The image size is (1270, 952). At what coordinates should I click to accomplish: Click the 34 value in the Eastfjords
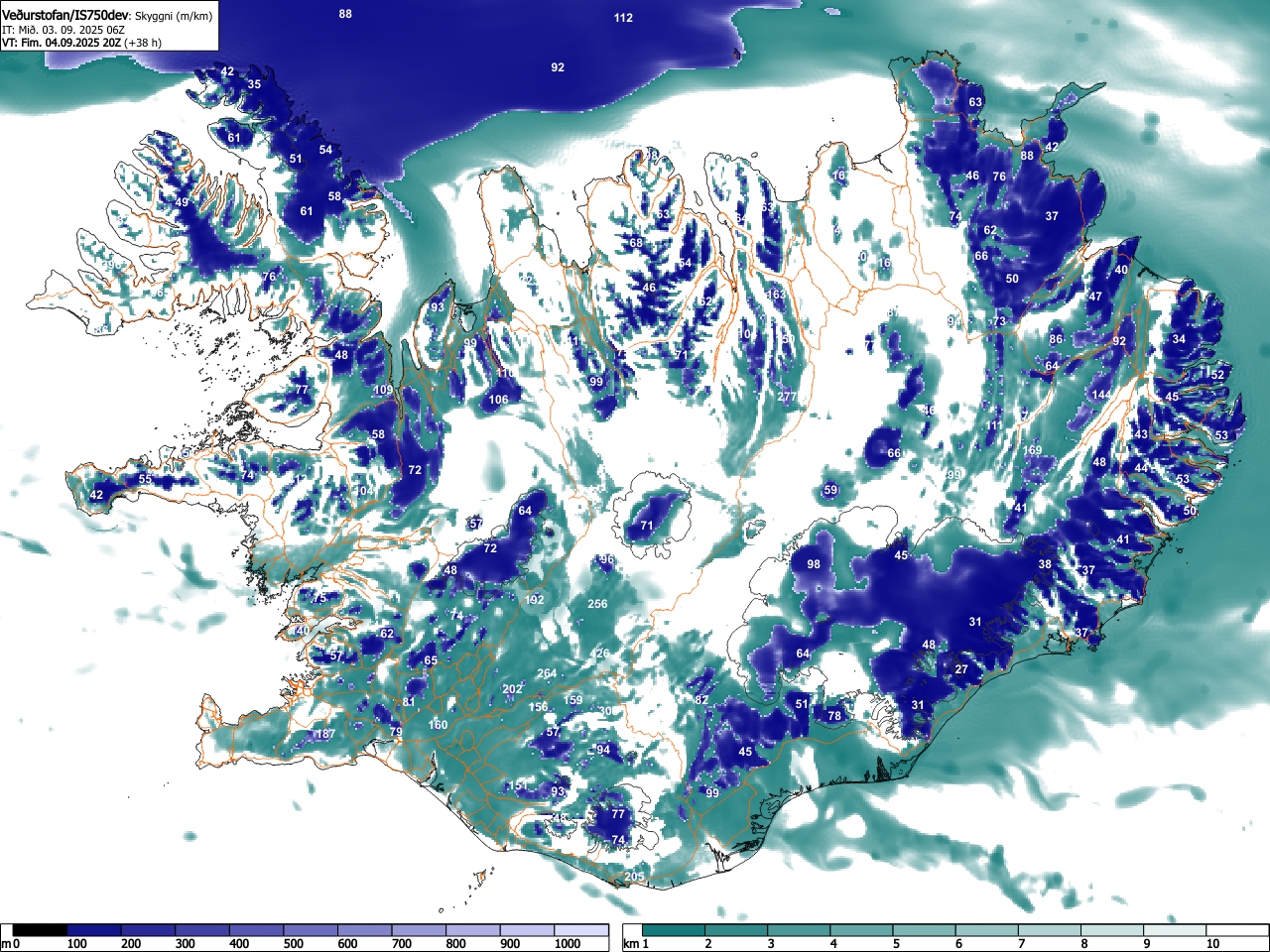[x=1179, y=339]
